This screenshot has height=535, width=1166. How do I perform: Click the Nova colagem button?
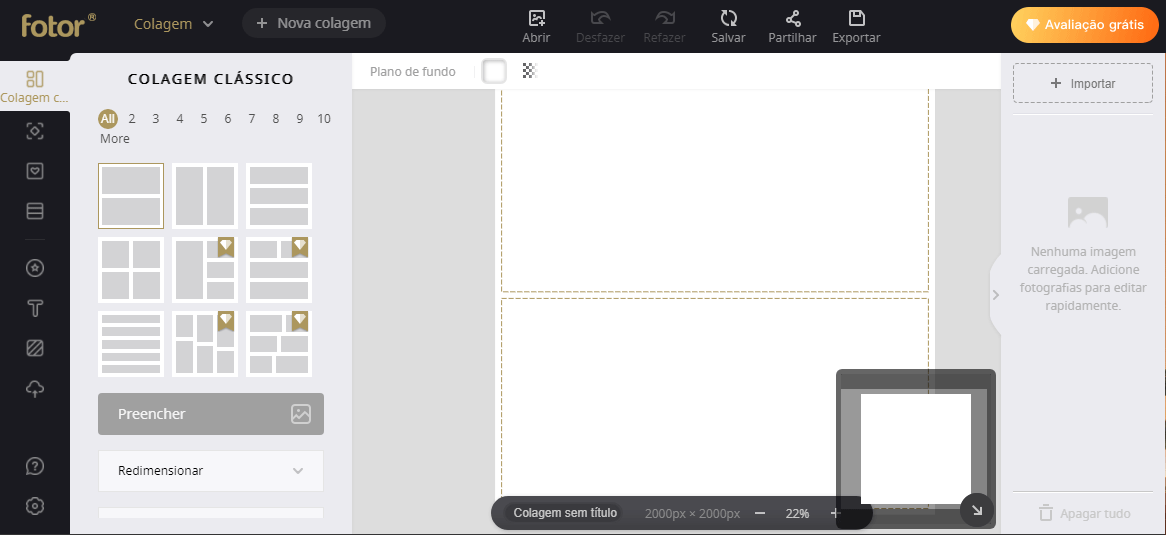coord(313,23)
